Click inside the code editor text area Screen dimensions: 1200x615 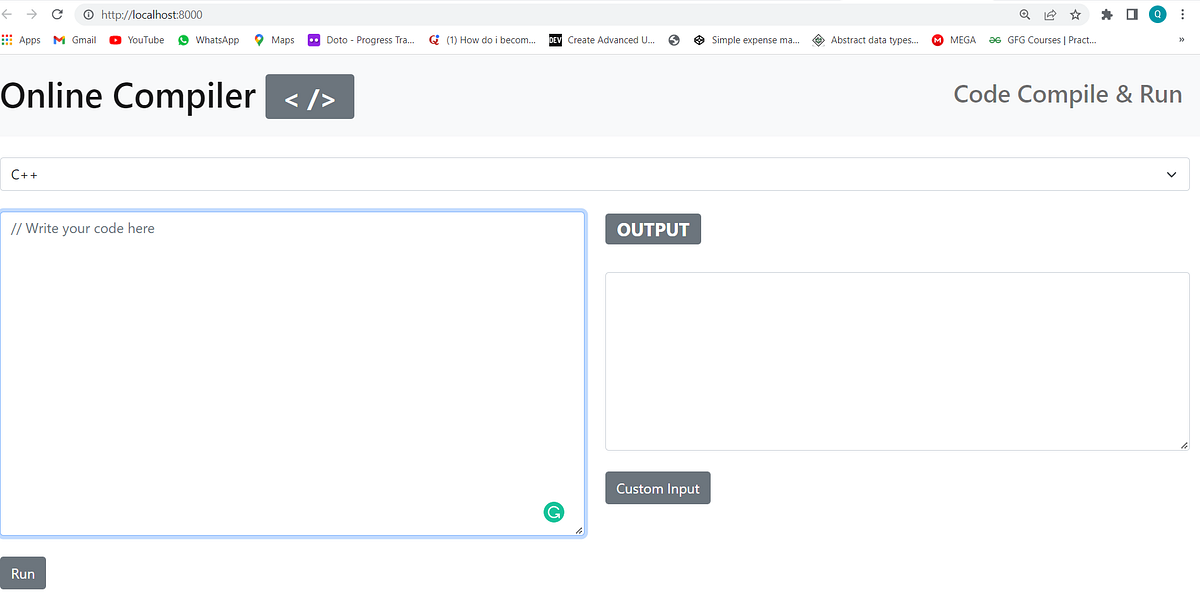[x=293, y=370]
